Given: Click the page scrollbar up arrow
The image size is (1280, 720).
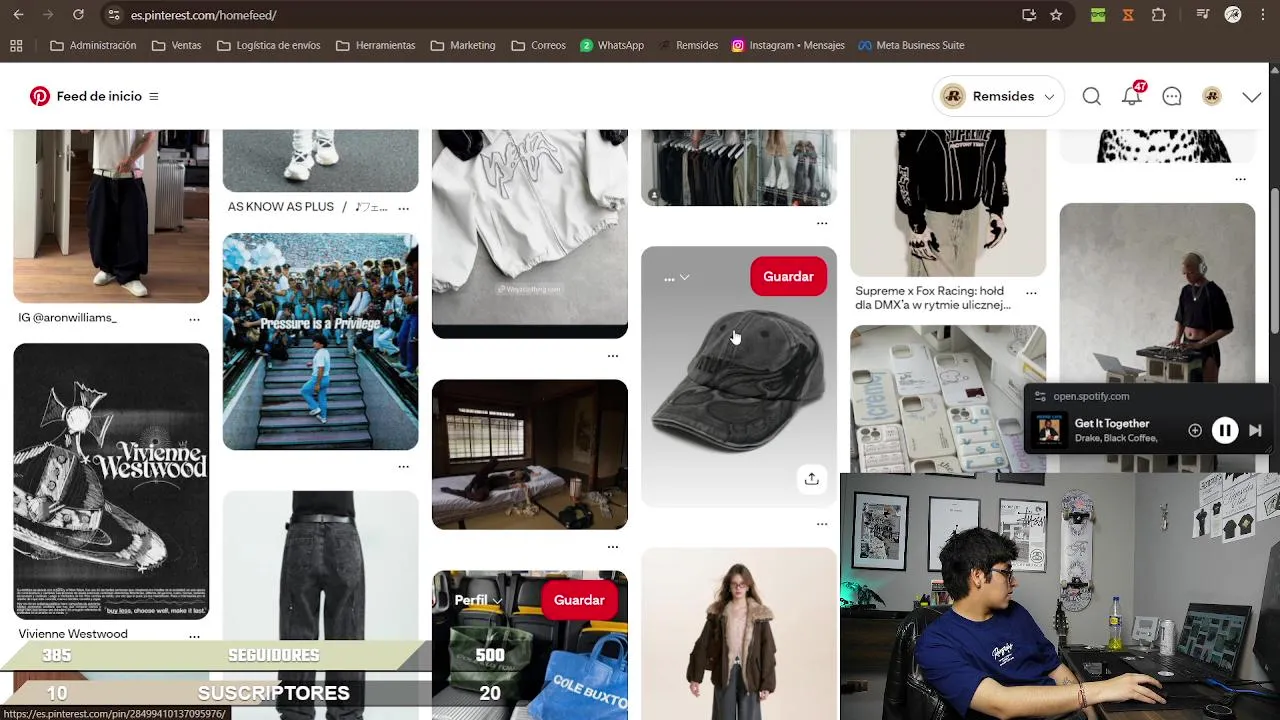Looking at the screenshot, I should 1274,69.
